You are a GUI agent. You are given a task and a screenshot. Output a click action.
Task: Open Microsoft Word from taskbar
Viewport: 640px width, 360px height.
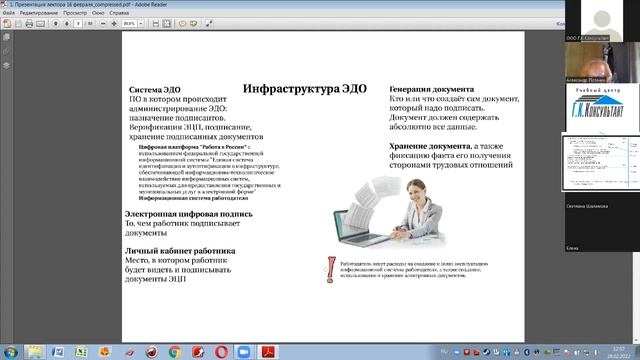pos(58,352)
